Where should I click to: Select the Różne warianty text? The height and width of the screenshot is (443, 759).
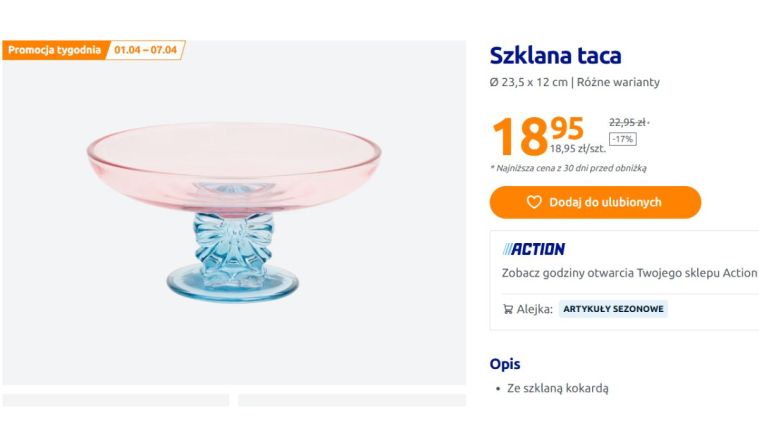click(x=618, y=82)
